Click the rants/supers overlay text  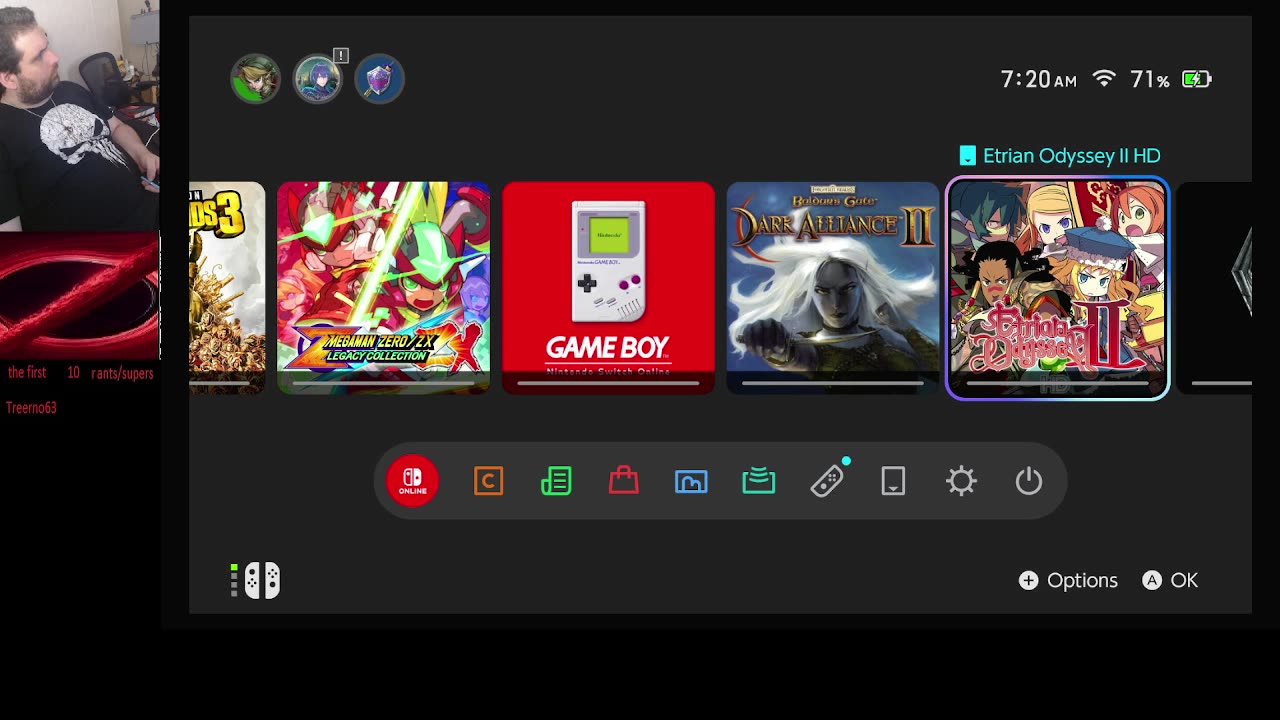(x=122, y=373)
